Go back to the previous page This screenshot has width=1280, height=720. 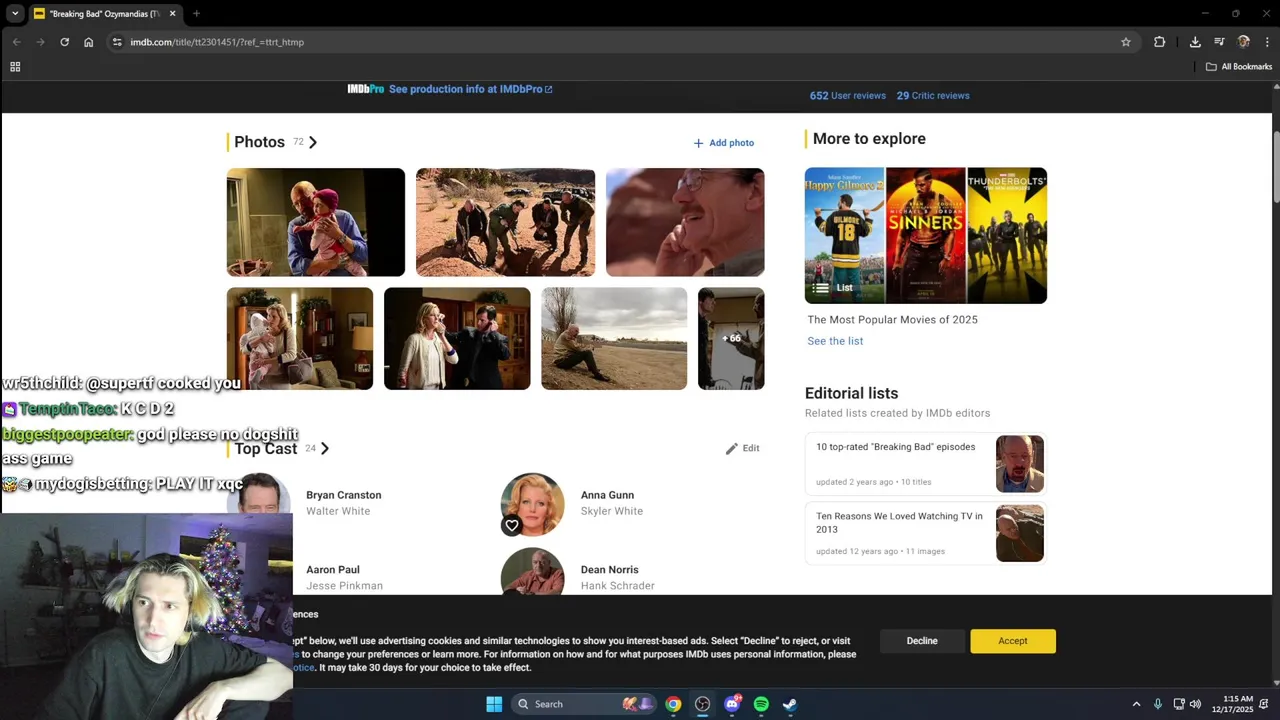16,42
